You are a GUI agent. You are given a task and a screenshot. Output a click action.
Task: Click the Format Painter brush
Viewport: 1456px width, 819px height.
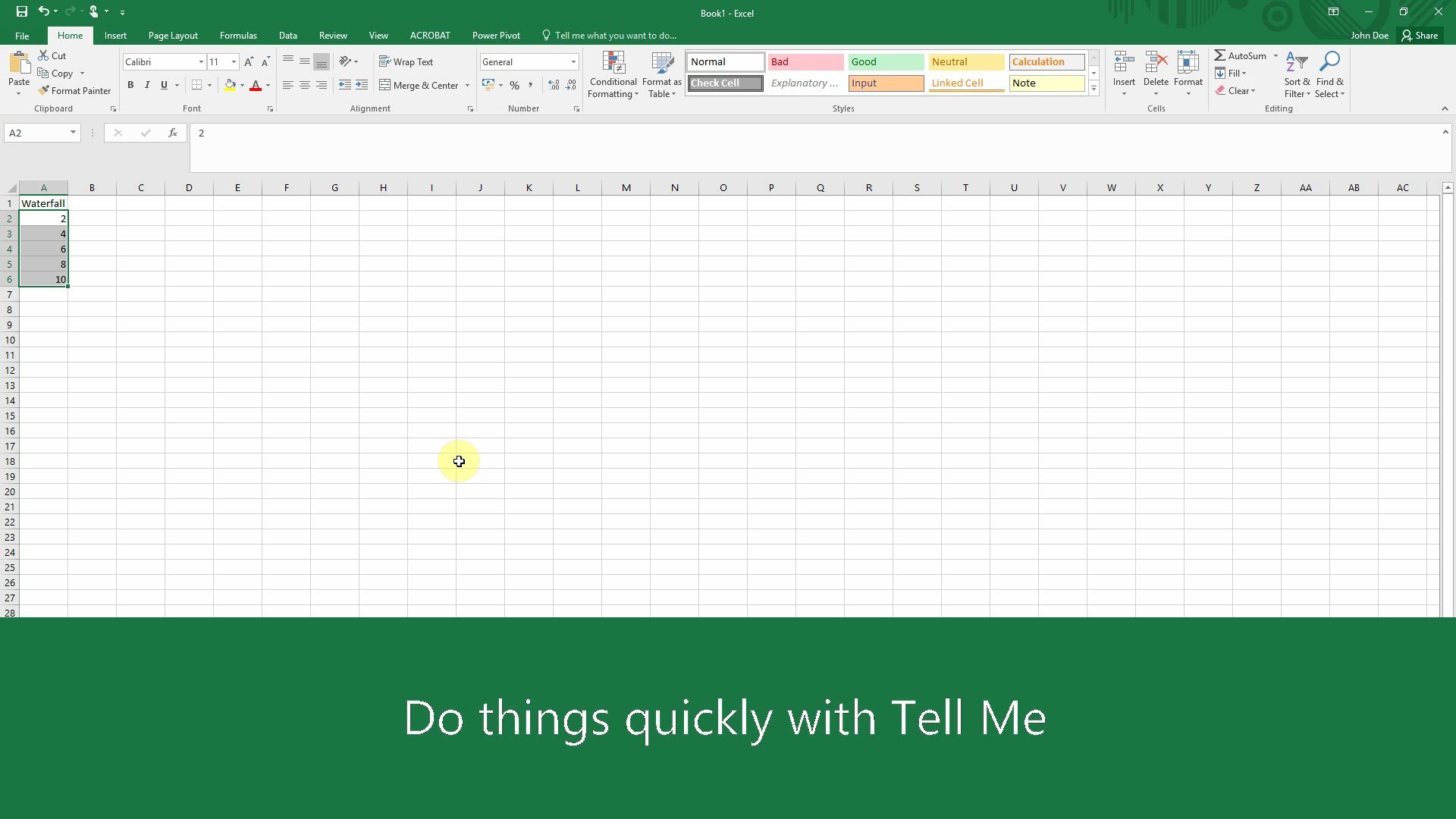[x=44, y=90]
